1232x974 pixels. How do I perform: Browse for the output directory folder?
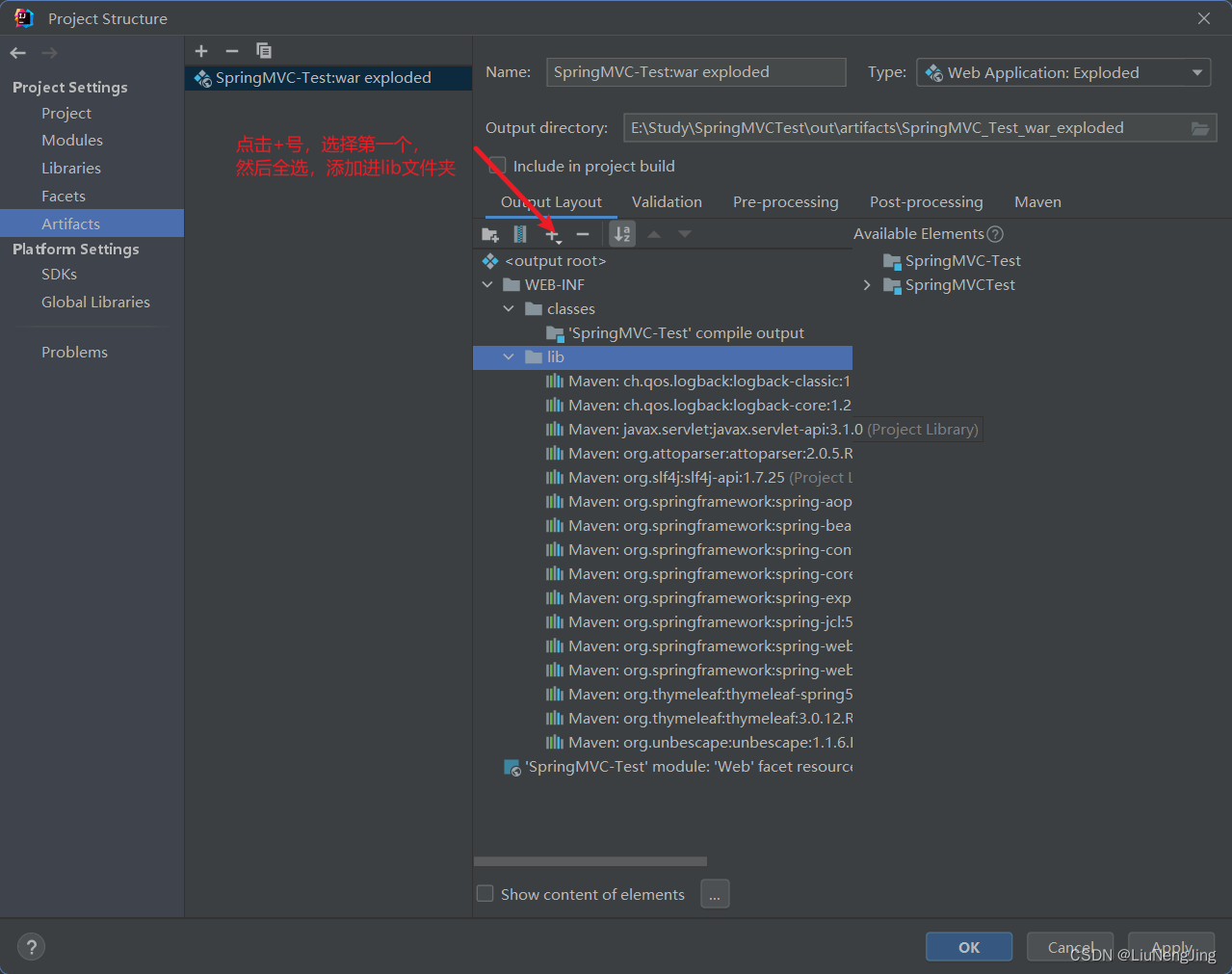click(x=1200, y=128)
